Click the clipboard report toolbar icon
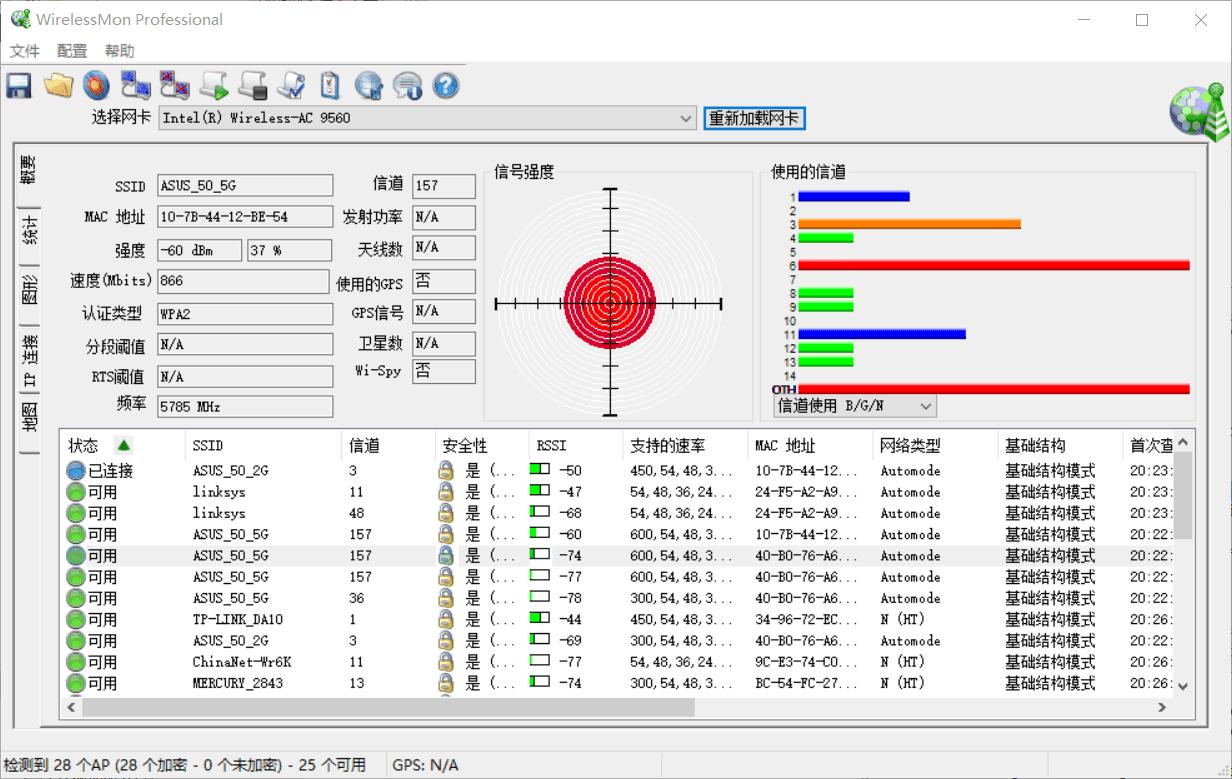Image resolution: width=1232 pixels, height=779 pixels. (330, 85)
